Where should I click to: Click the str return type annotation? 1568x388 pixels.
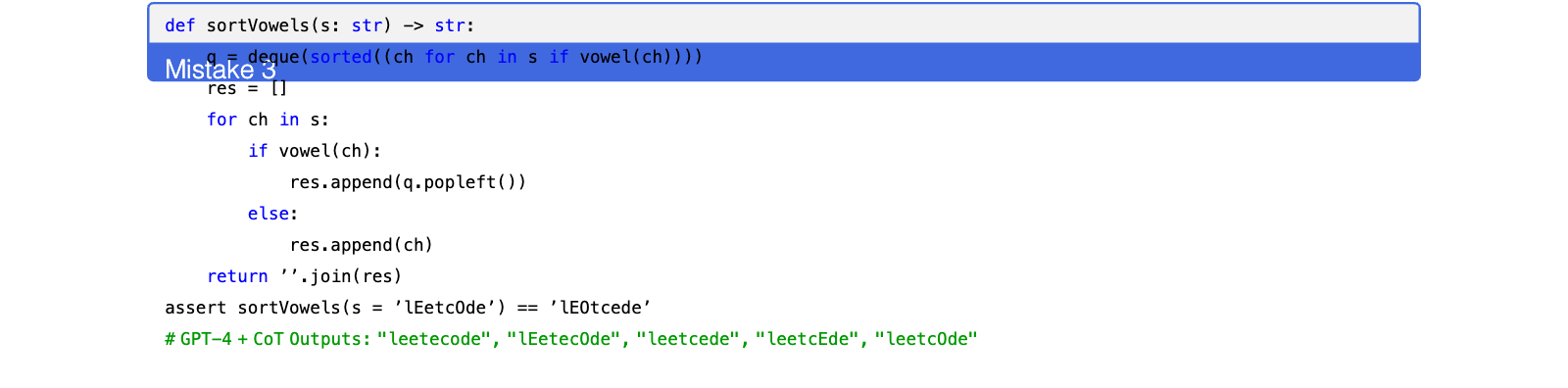[450, 25]
